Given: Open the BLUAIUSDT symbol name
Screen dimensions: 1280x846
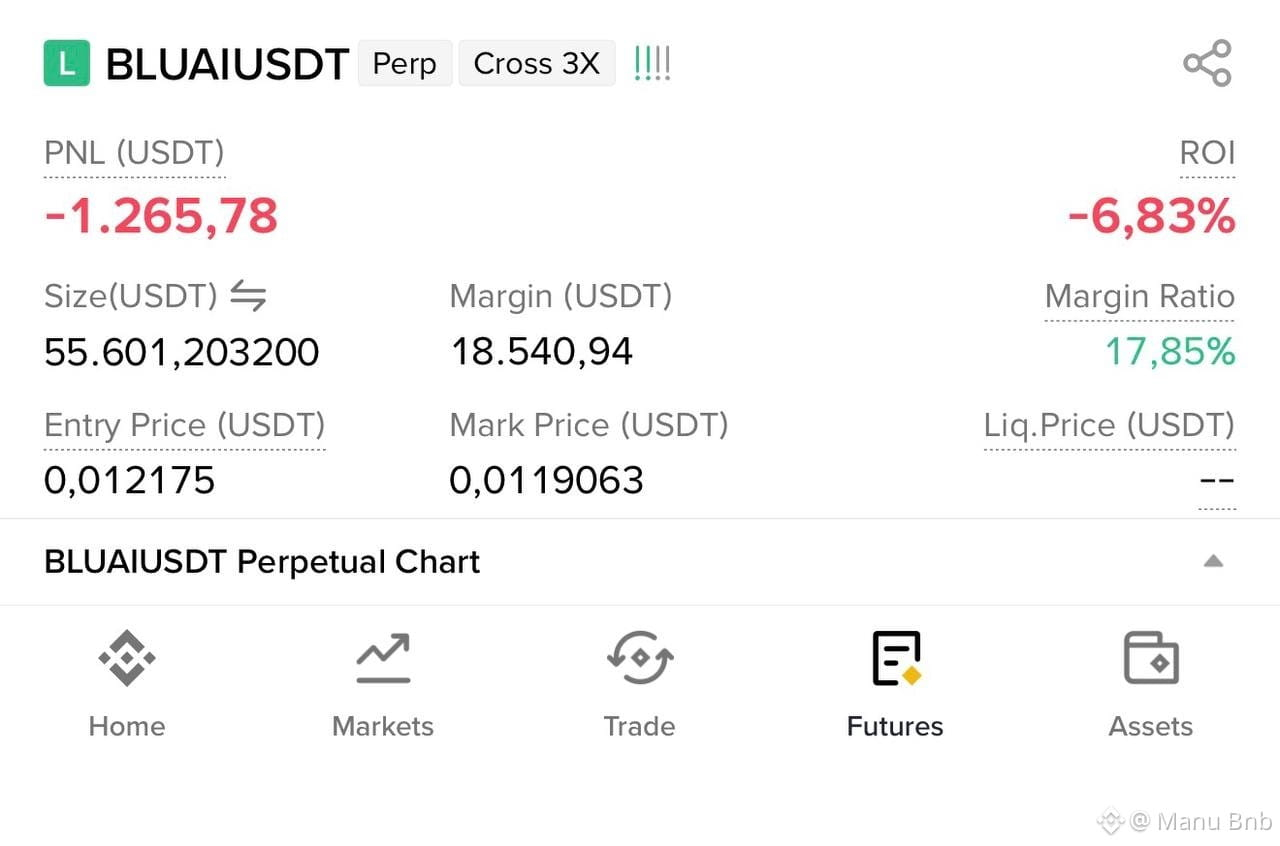Looking at the screenshot, I should (x=227, y=64).
